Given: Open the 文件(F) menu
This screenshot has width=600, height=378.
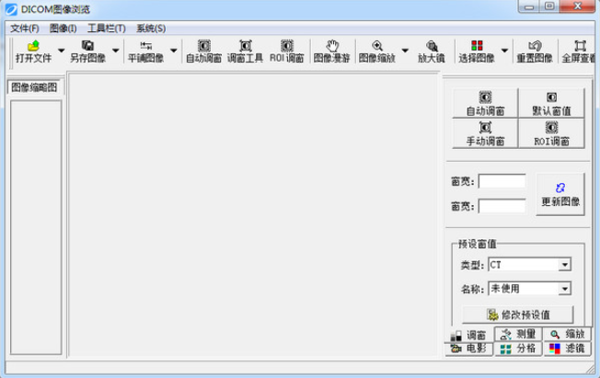Looking at the screenshot, I should click(24, 28).
